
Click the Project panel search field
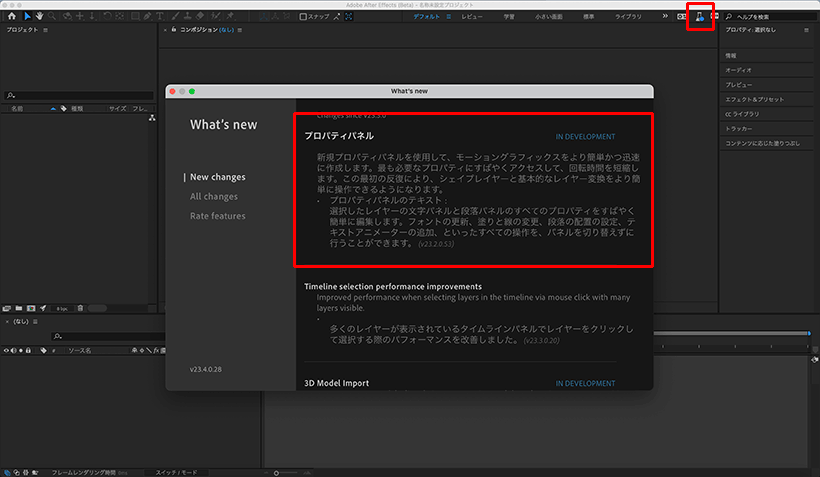pyautogui.click(x=79, y=95)
